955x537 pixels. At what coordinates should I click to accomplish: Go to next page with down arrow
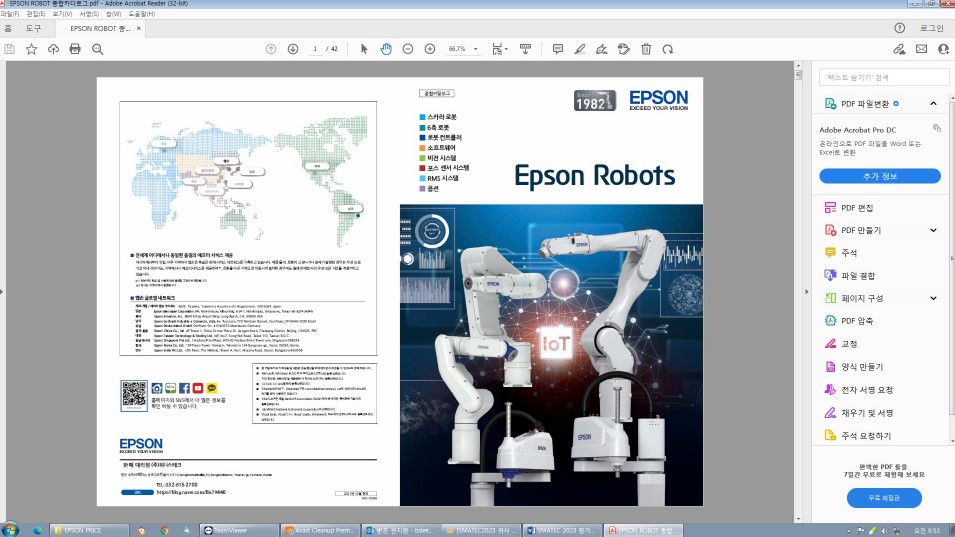293,49
